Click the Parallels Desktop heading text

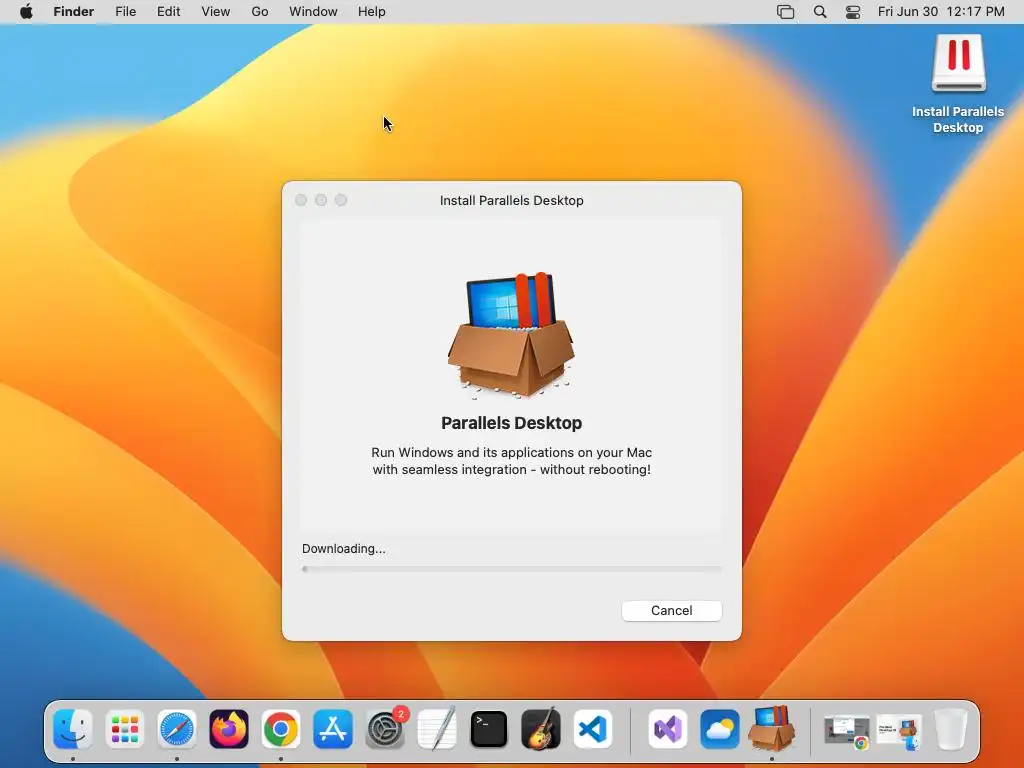point(511,423)
